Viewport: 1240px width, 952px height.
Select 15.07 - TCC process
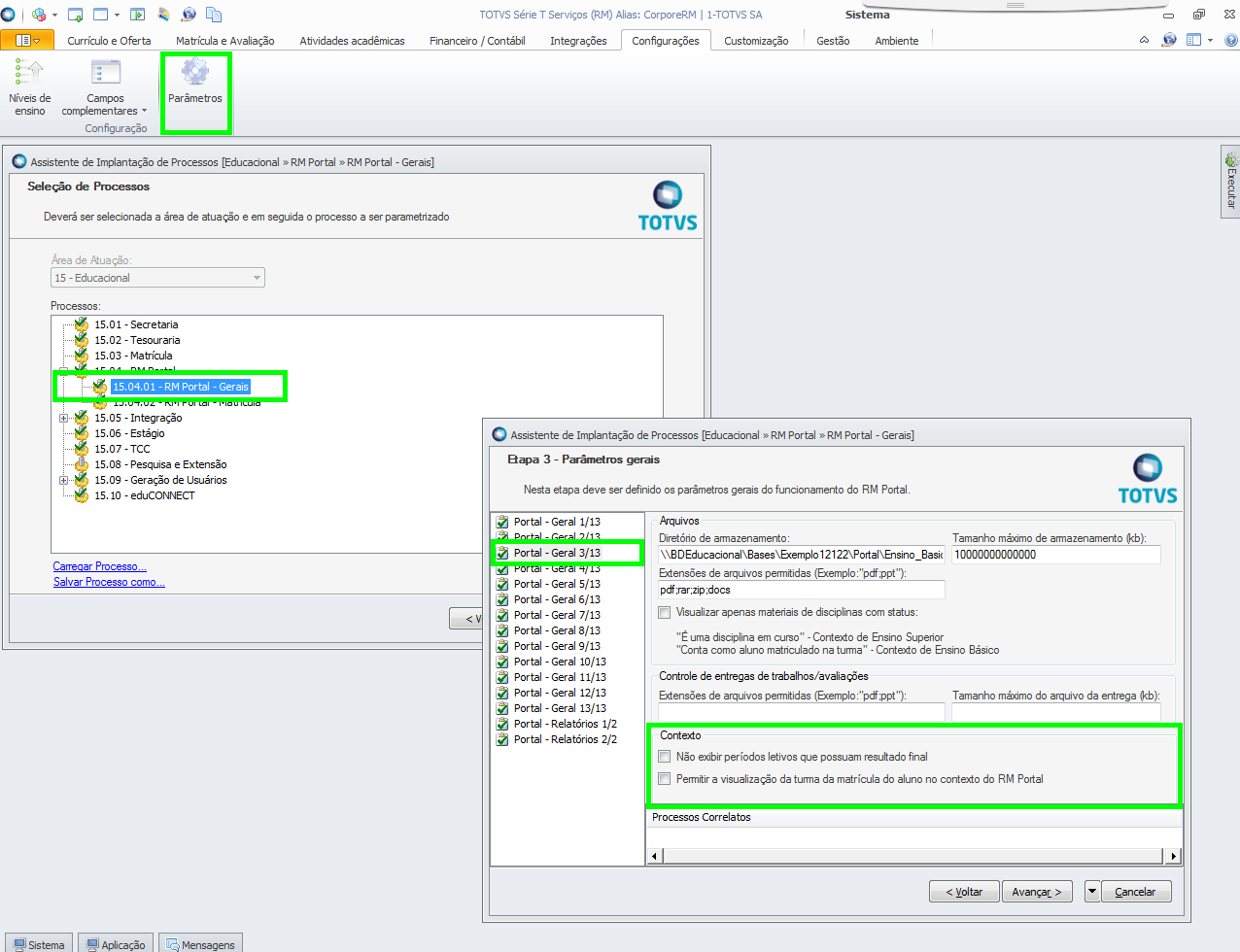pos(122,449)
